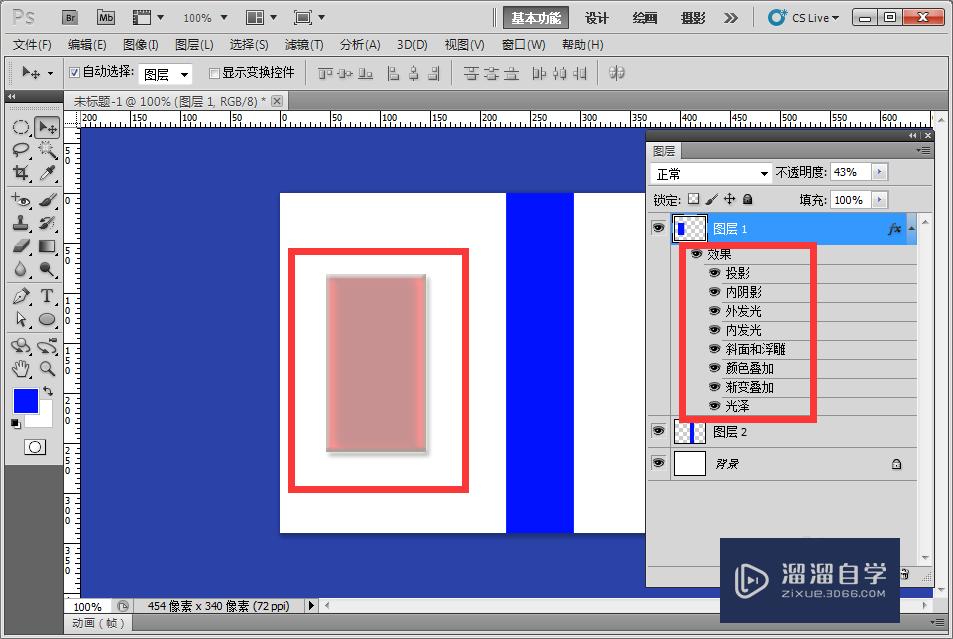The height and width of the screenshot is (639, 953).
Task: Enable the 显示变换控件 checkbox
Action: 213,74
